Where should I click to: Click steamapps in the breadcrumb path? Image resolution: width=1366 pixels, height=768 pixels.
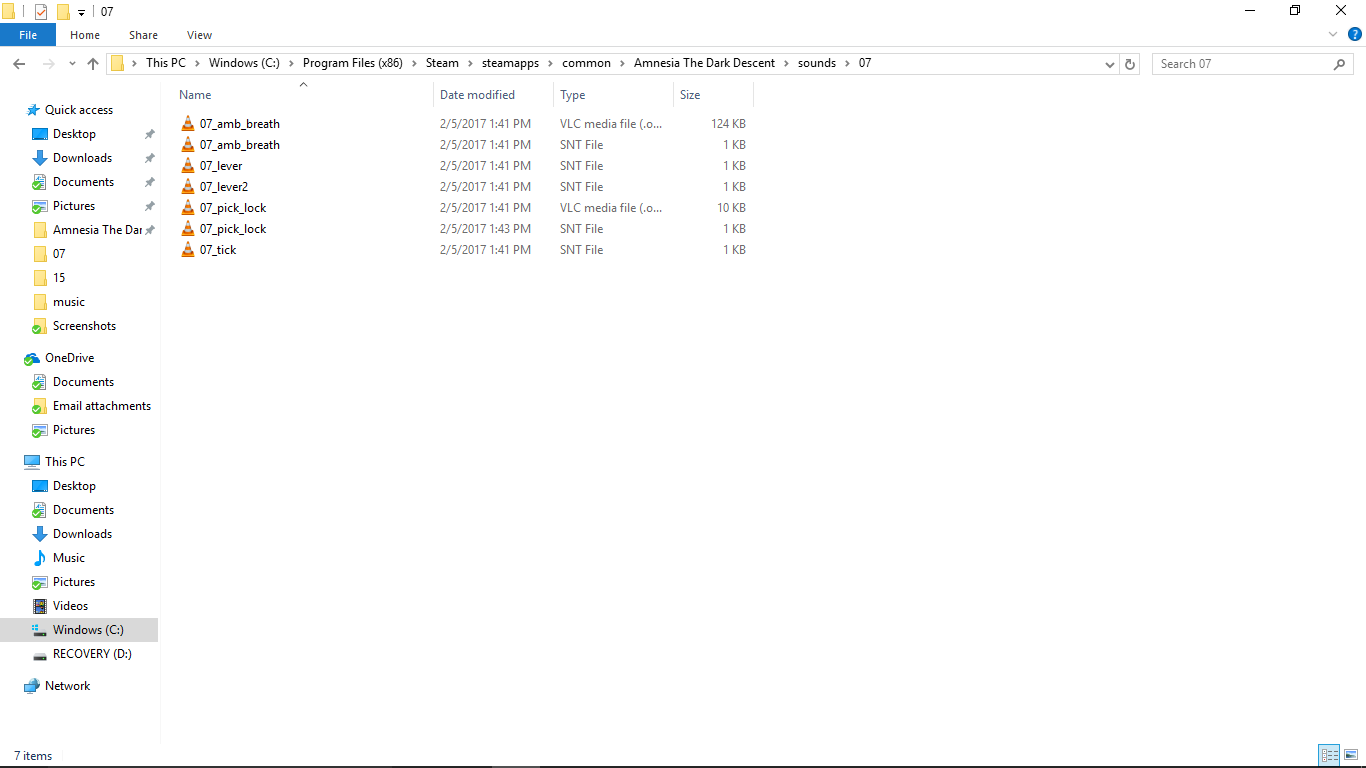click(510, 63)
